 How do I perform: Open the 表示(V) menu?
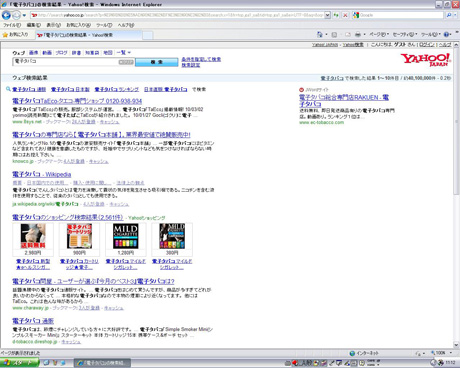coord(53,25)
